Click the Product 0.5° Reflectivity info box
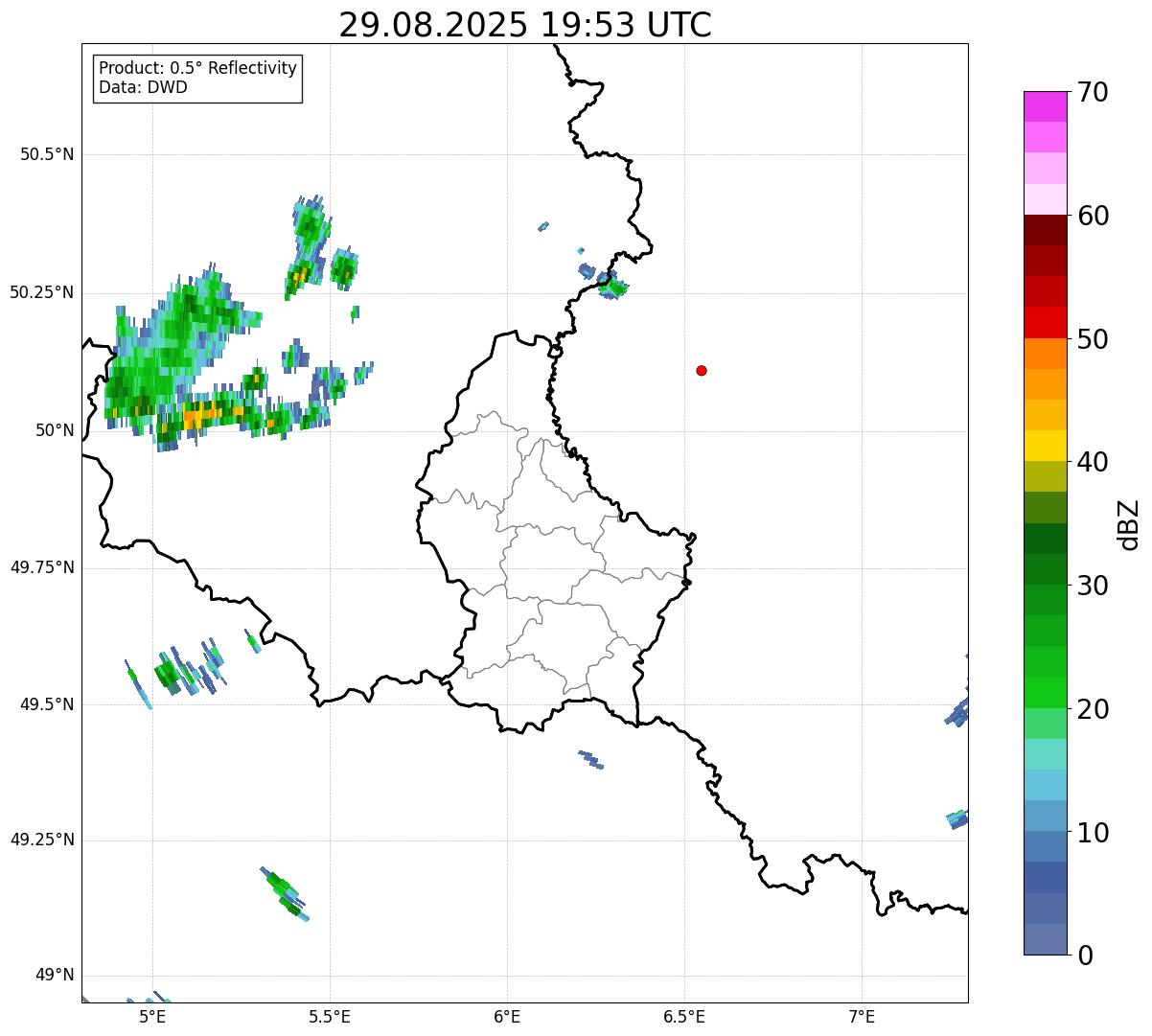The image size is (1152, 1036). [x=197, y=78]
